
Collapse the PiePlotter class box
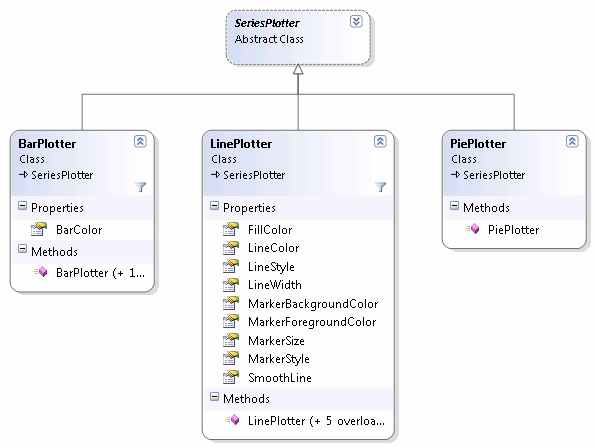click(x=572, y=141)
